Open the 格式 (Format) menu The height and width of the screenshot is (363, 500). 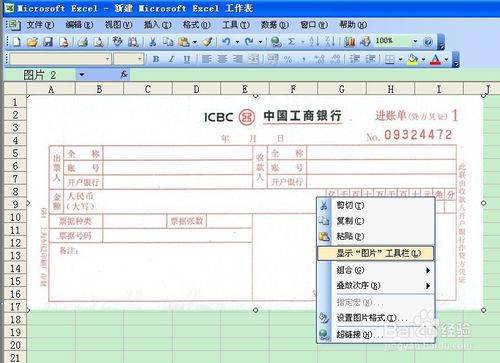pos(196,25)
